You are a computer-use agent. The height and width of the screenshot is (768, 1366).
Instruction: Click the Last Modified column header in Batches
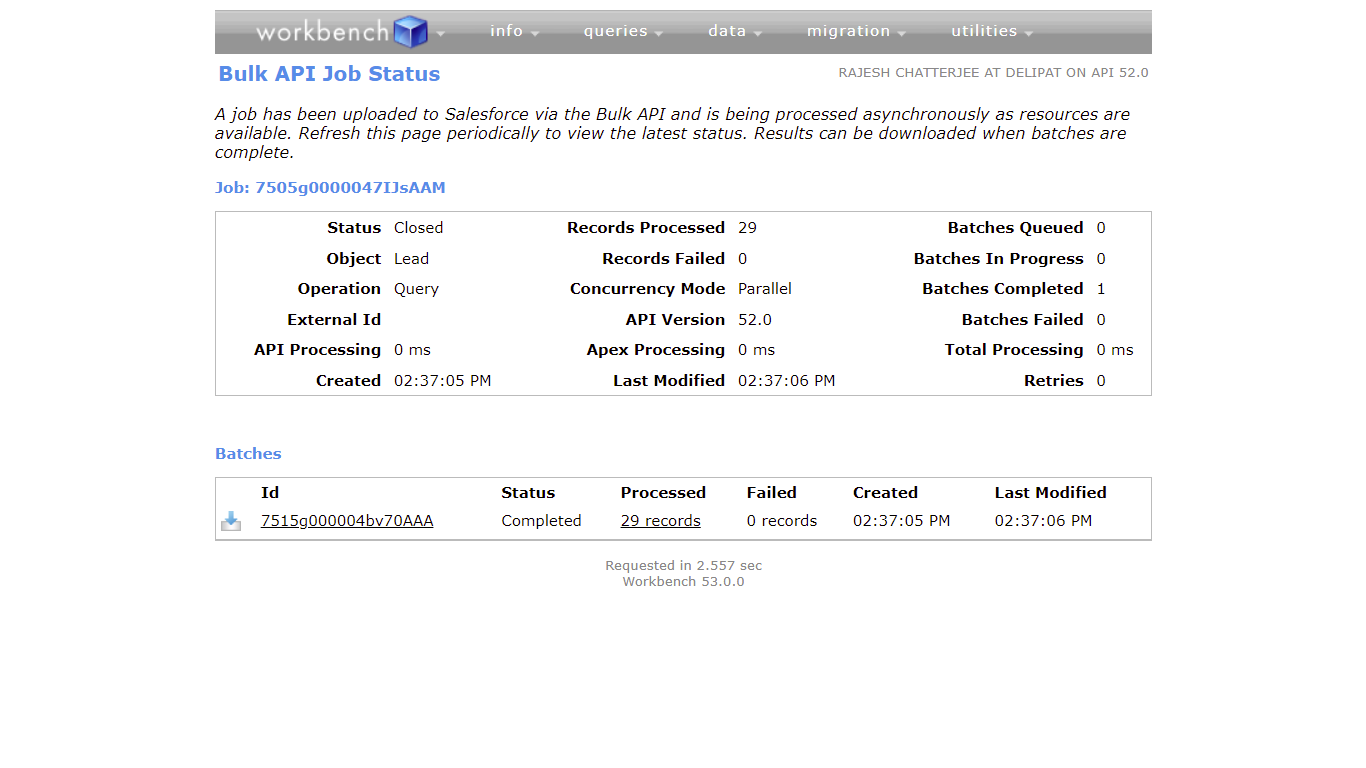[x=1051, y=493]
